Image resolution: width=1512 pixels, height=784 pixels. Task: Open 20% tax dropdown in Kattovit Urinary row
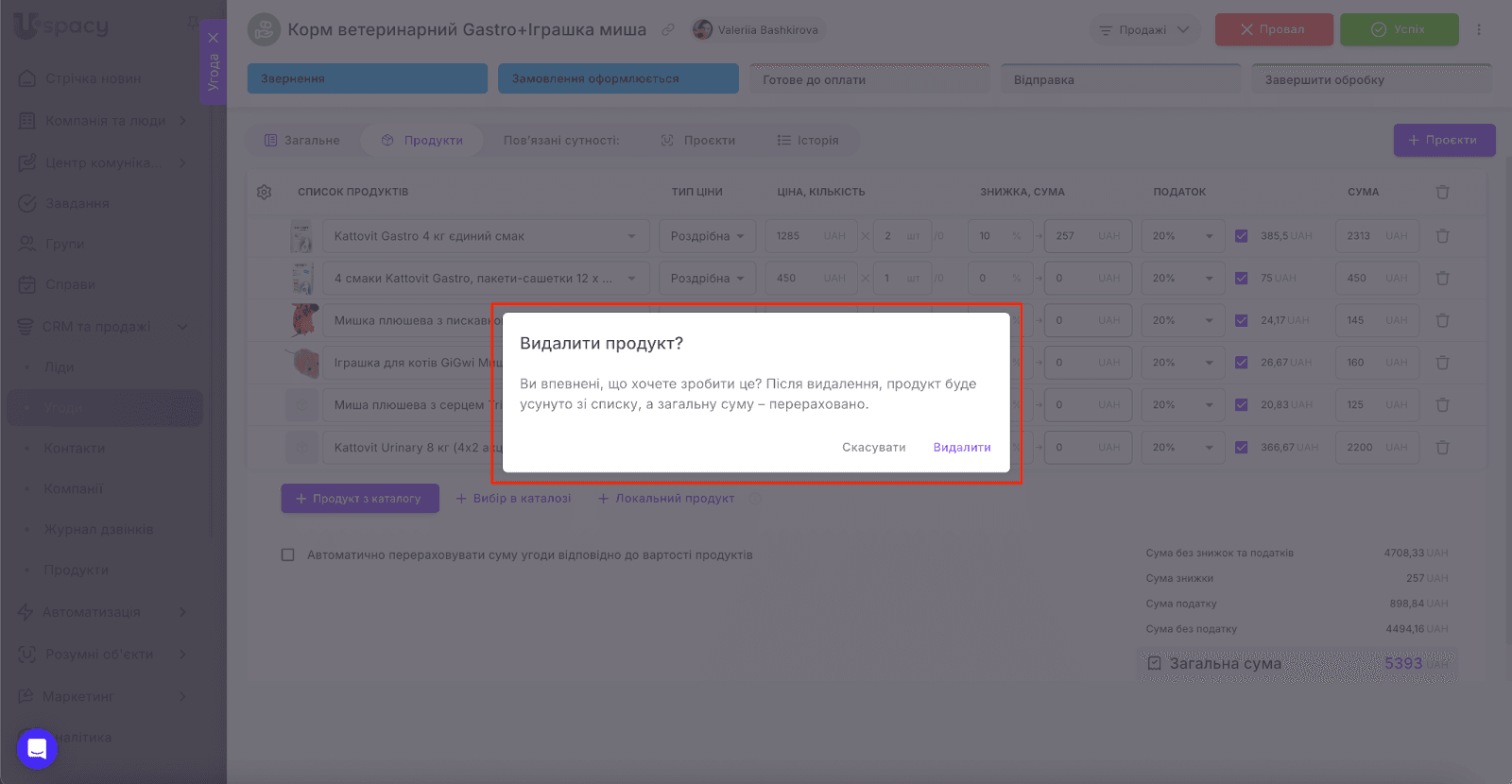pyautogui.click(x=1182, y=447)
